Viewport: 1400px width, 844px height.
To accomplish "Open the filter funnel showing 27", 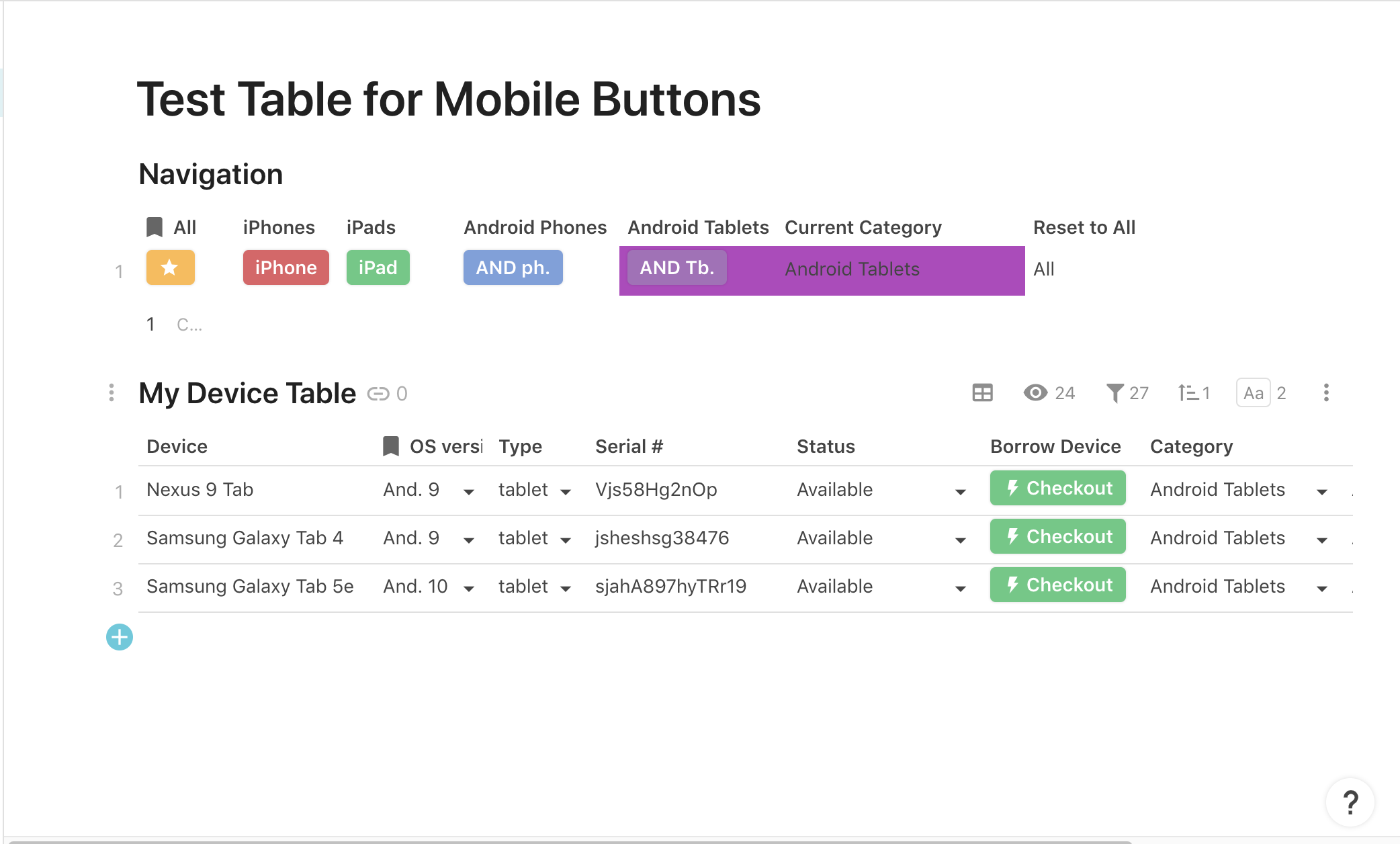I will pos(1115,393).
